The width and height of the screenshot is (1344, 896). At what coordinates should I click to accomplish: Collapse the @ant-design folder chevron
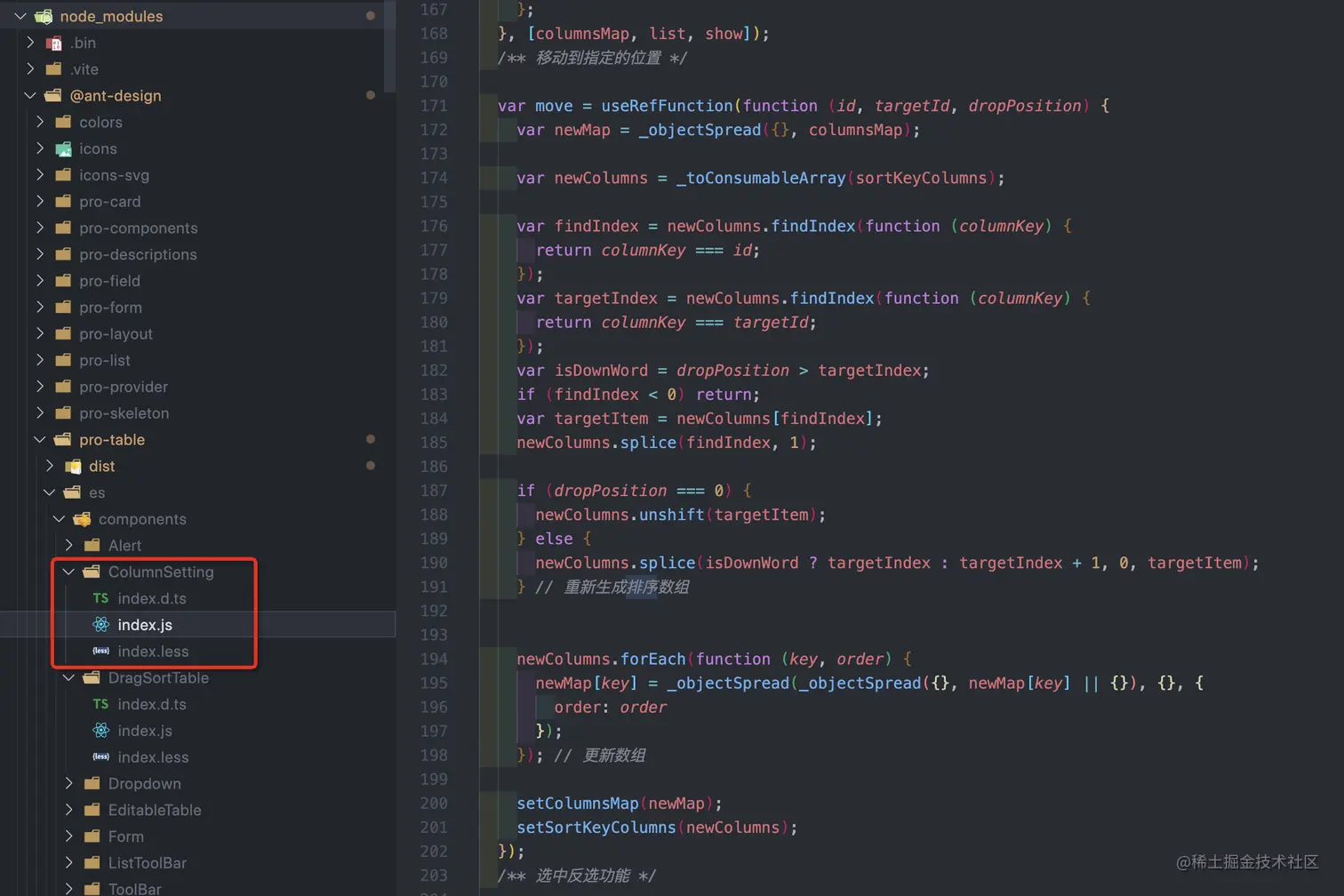30,95
